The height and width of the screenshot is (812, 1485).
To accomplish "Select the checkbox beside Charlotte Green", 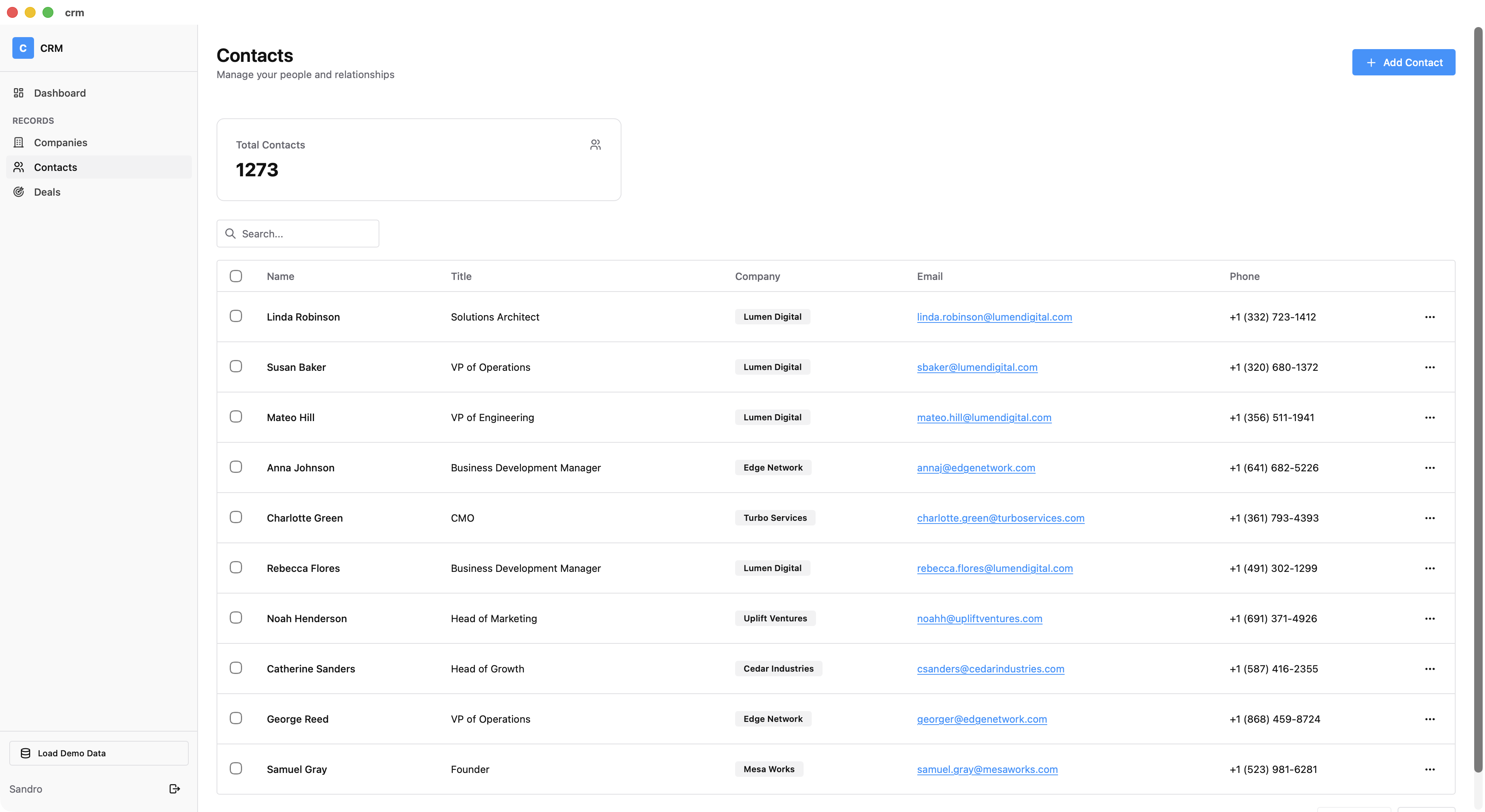I will pos(236,517).
